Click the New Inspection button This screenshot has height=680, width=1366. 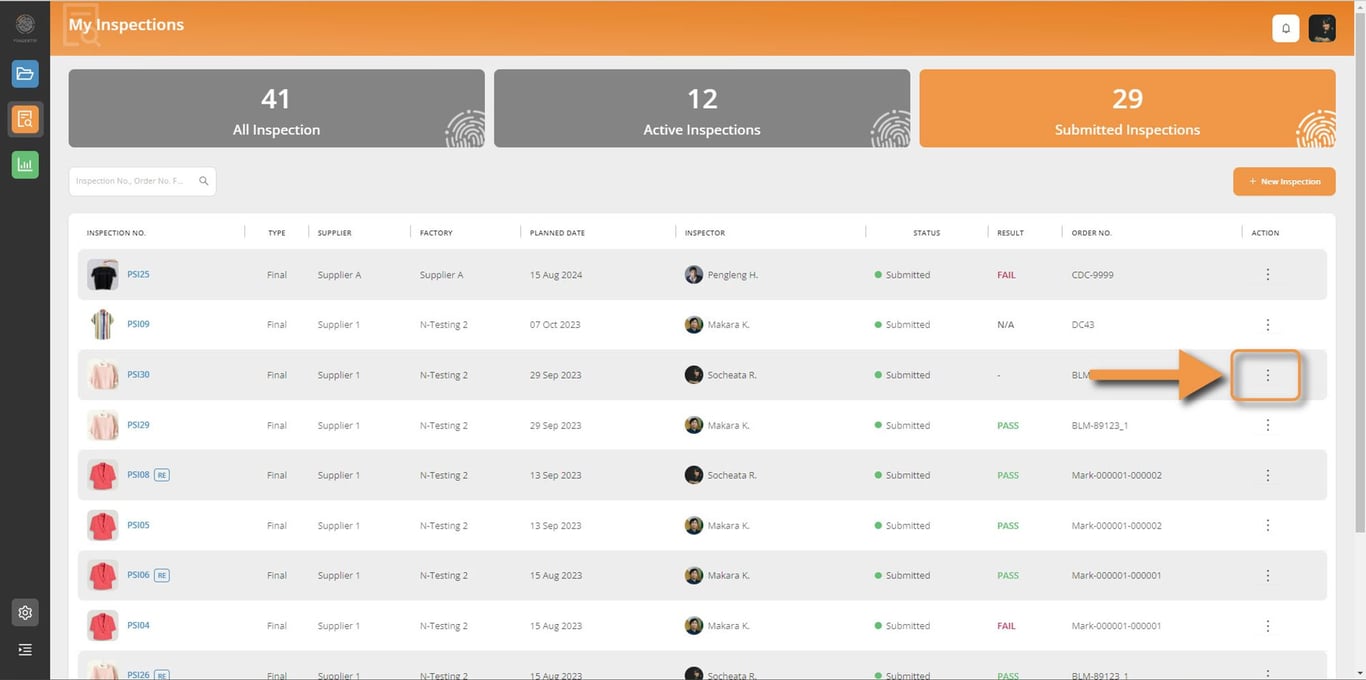pos(1284,181)
